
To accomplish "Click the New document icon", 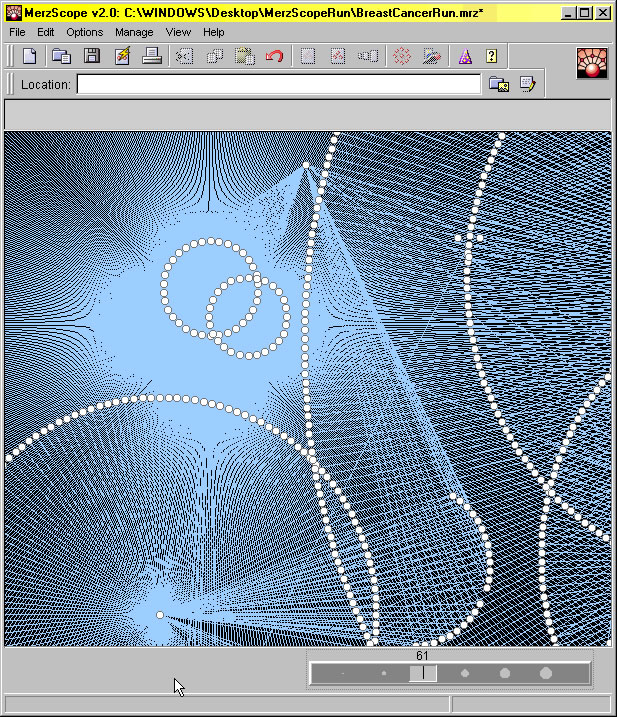I will click(30, 57).
